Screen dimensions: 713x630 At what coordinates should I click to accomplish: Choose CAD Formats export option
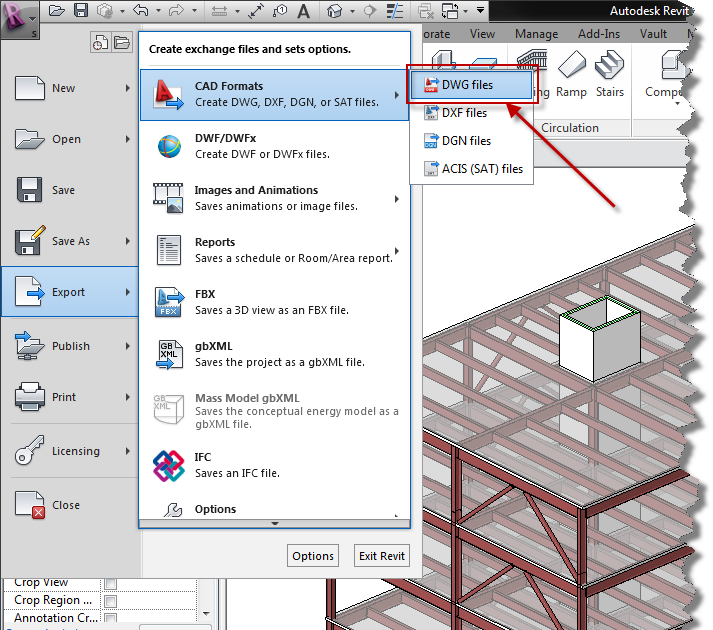[274, 95]
